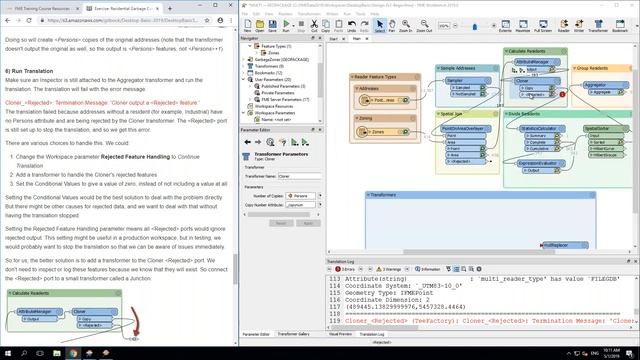Open a new browser tab with plus button
The height and width of the screenshot is (360, 640).
click(x=170, y=8)
